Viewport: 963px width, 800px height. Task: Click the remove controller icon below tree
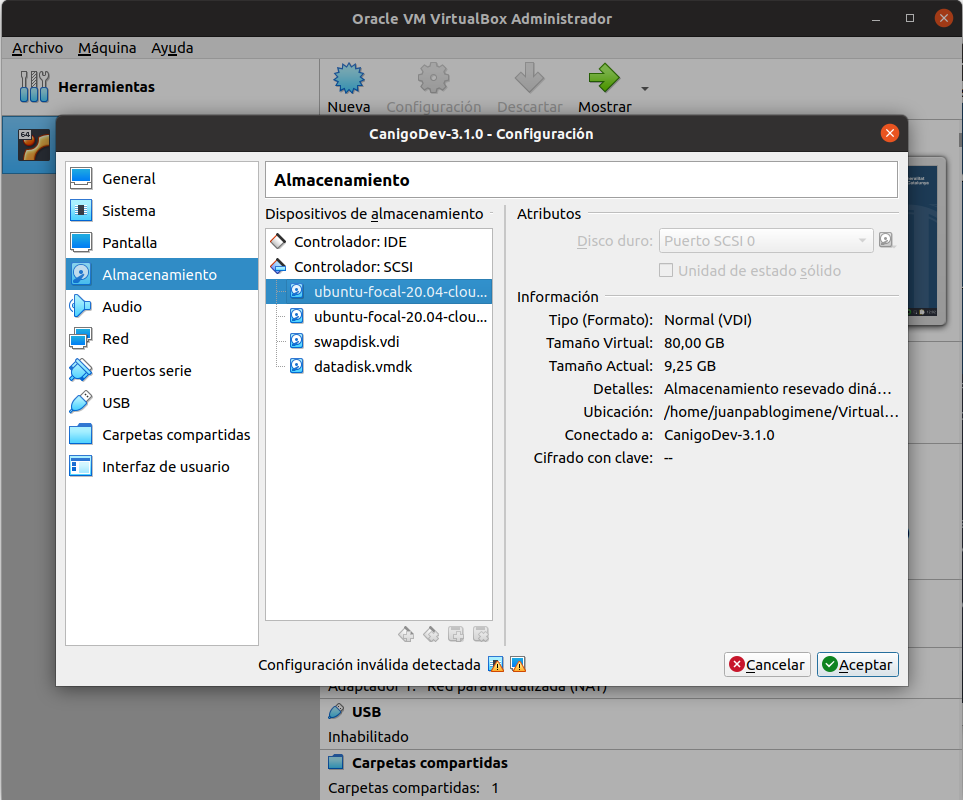point(431,634)
